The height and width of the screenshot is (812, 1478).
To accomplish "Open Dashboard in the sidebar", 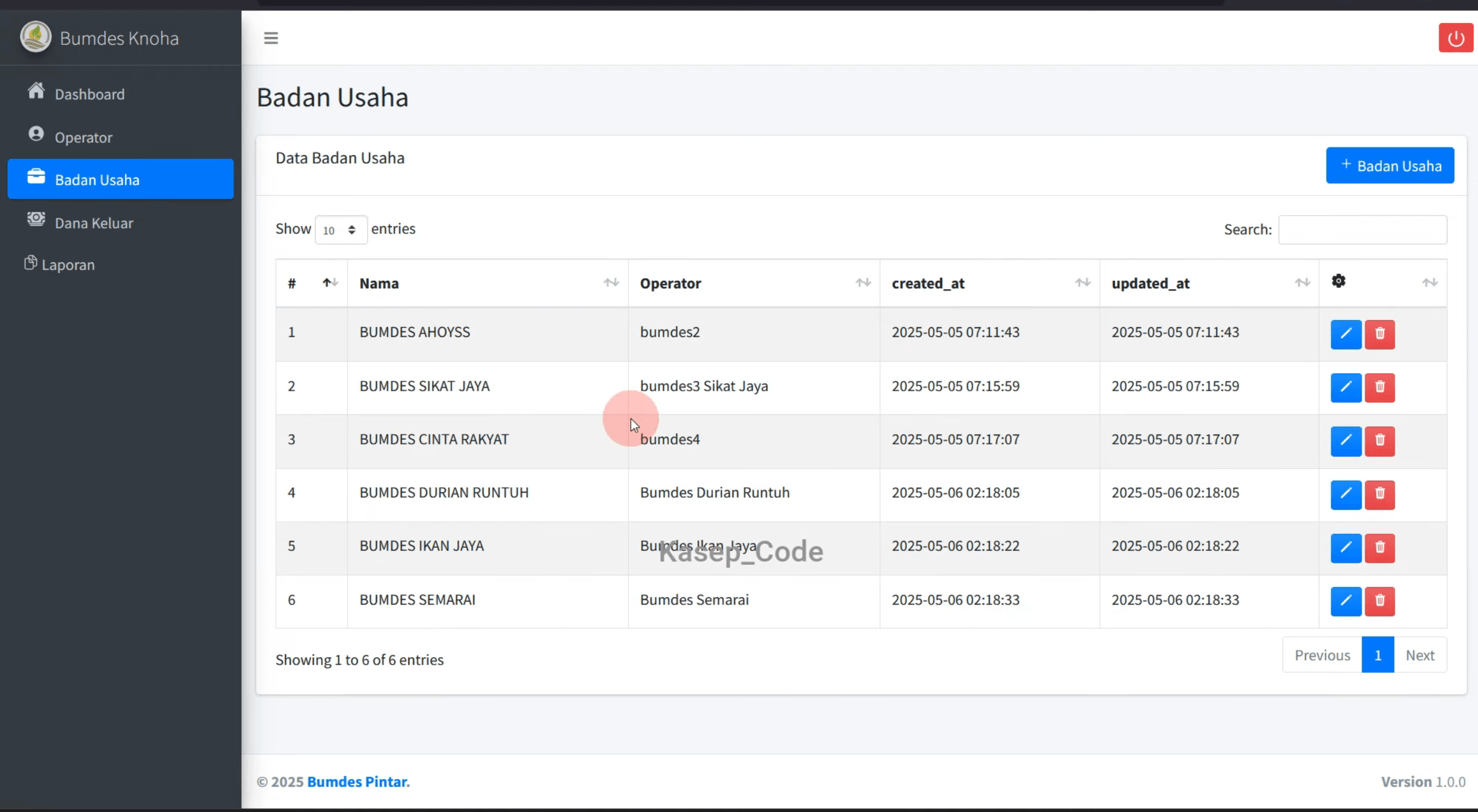I will [x=120, y=94].
